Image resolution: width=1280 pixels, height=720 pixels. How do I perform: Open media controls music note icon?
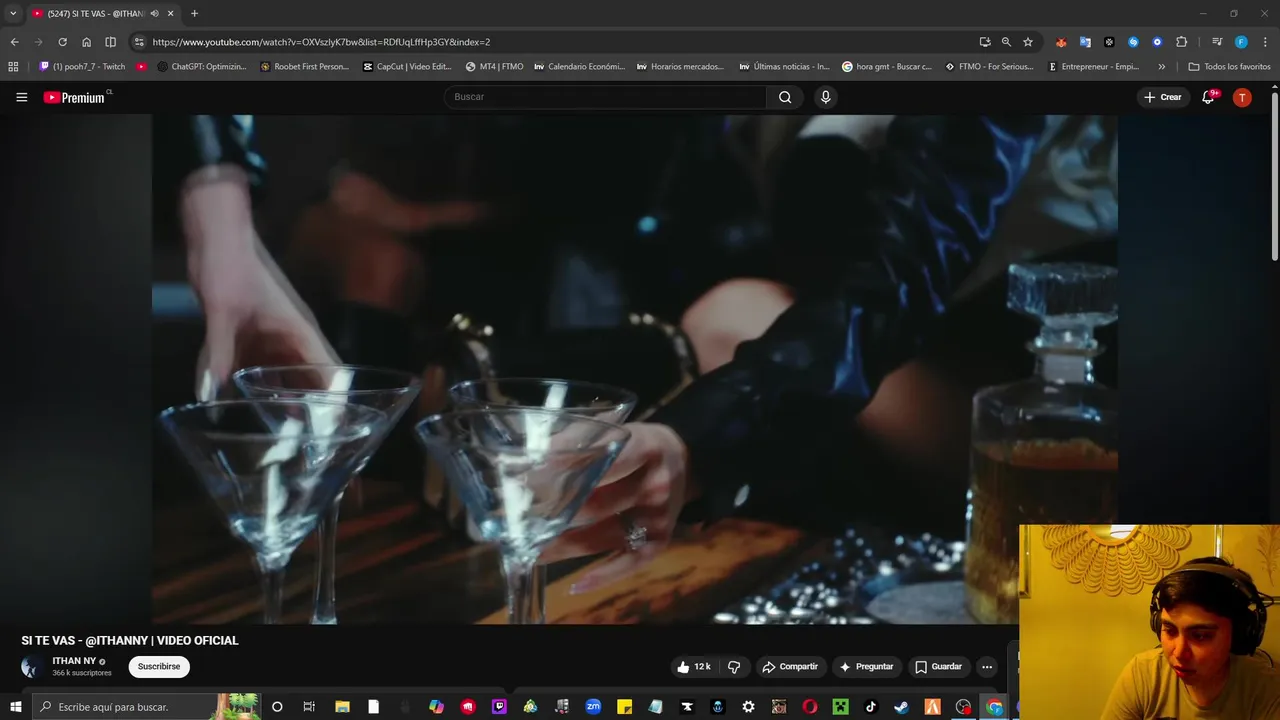coord(1217,42)
